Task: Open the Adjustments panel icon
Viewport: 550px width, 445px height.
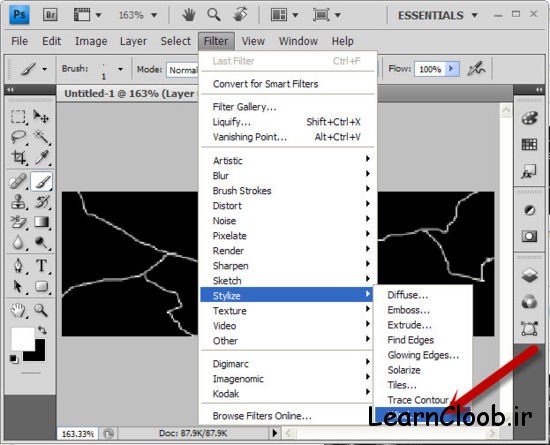Action: click(529, 210)
